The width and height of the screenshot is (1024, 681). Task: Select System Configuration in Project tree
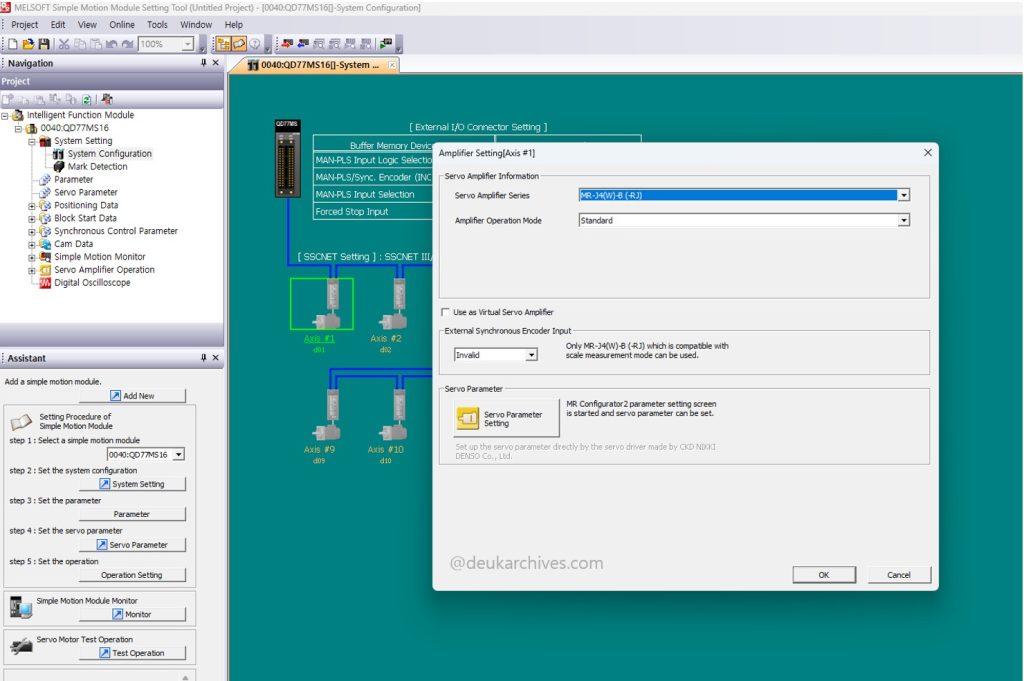point(109,153)
